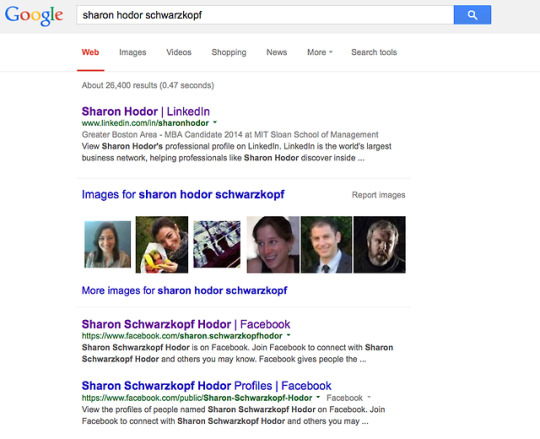Open the thumbnail of a bearded grey-haired man
The height and width of the screenshot is (439, 540).
pyautogui.click(x=380, y=244)
